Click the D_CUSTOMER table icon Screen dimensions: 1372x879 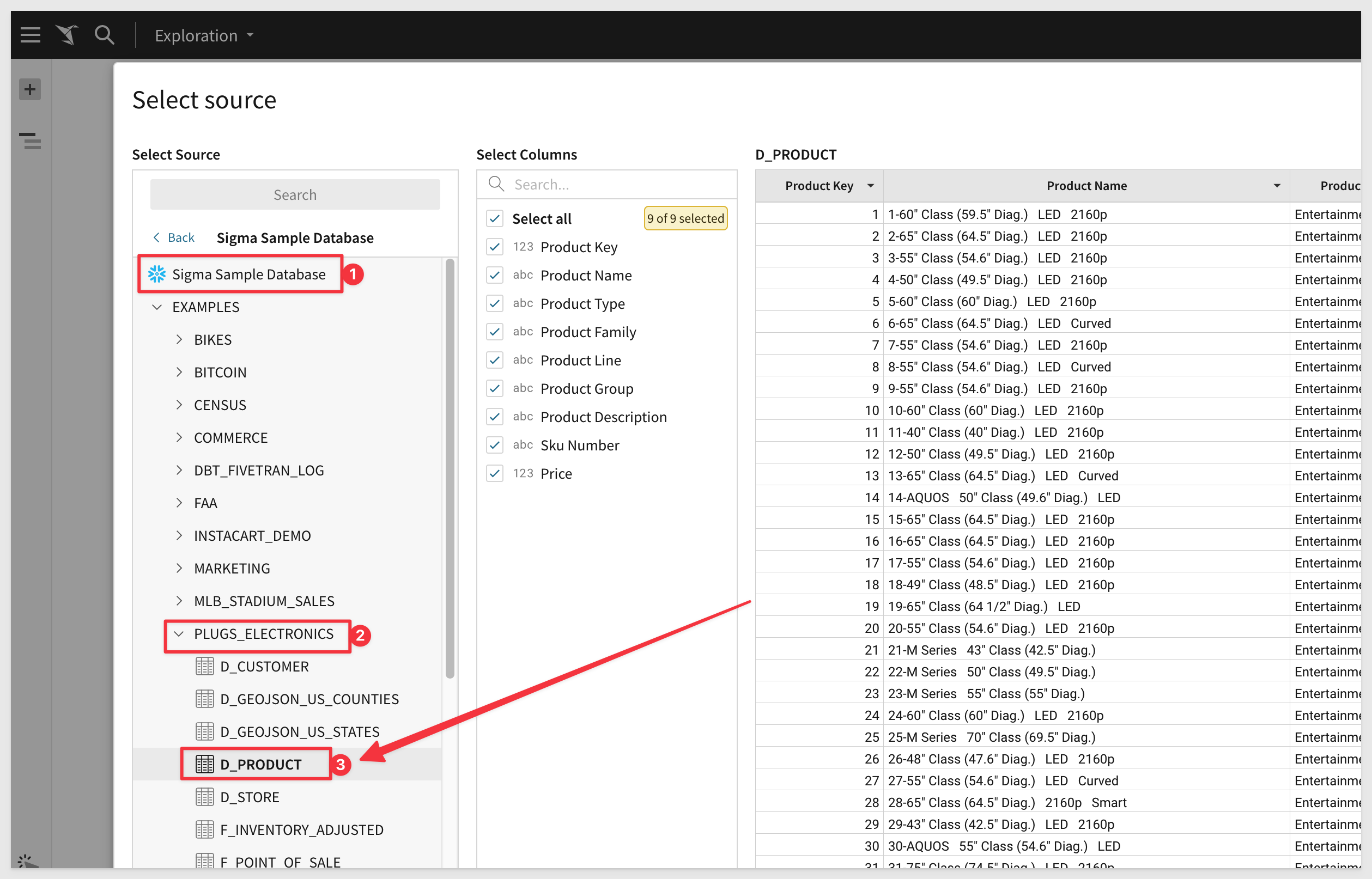pyautogui.click(x=204, y=666)
